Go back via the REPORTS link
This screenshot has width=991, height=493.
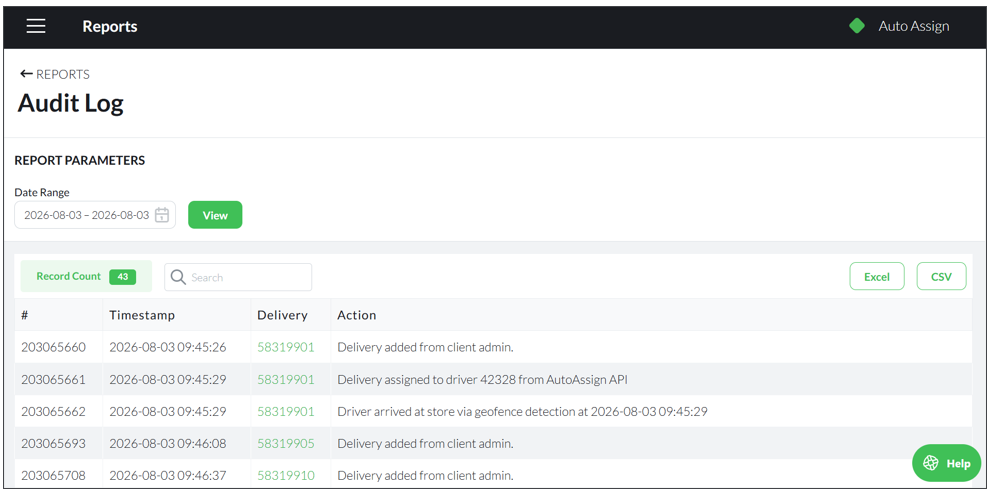pos(63,74)
